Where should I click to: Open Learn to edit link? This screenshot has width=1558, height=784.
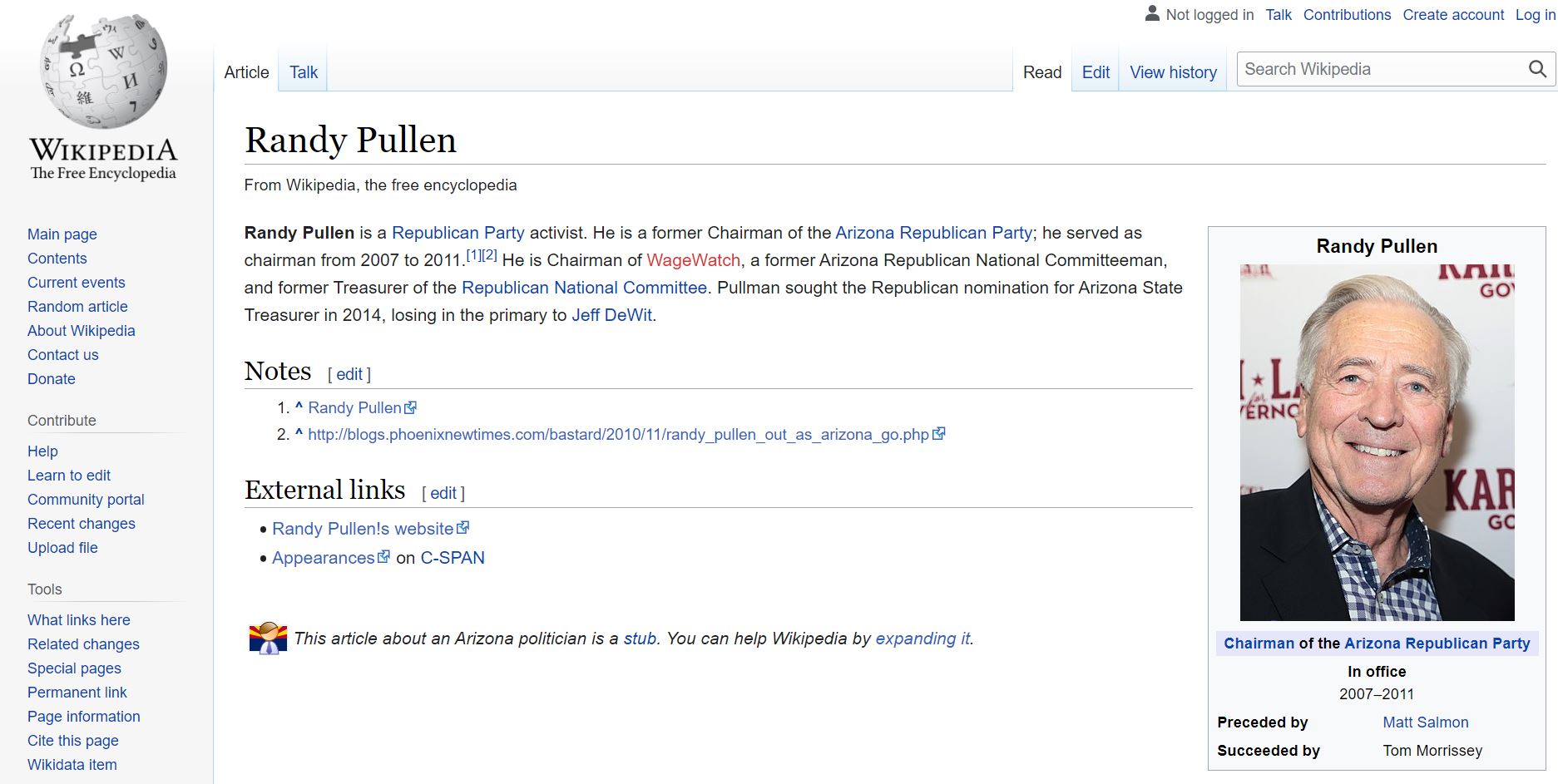tap(69, 476)
